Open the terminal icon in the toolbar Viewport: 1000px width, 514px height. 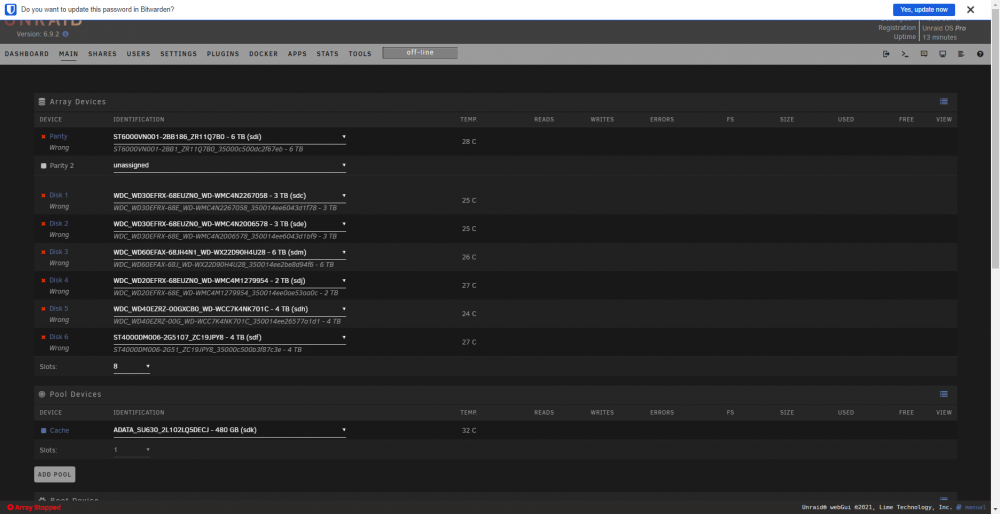pyautogui.click(x=904, y=54)
